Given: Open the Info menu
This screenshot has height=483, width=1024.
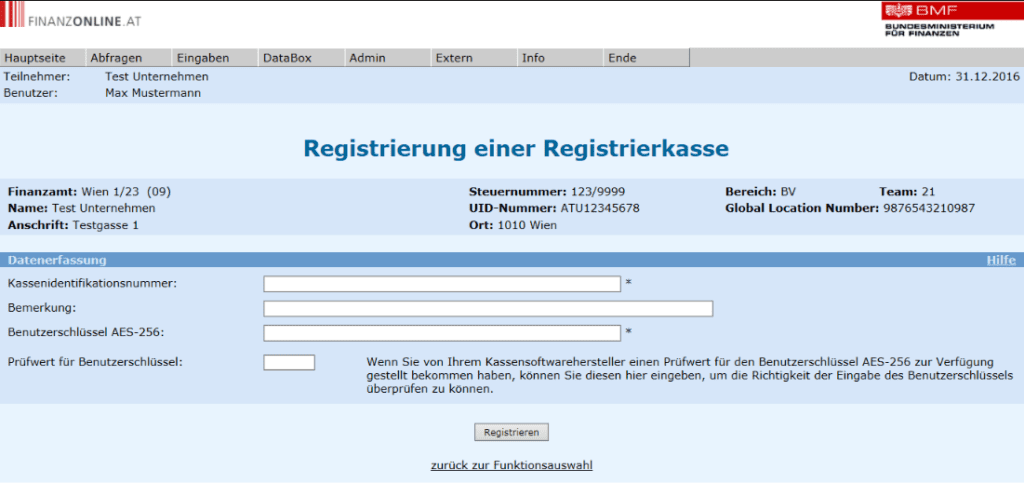Looking at the screenshot, I should (x=533, y=58).
